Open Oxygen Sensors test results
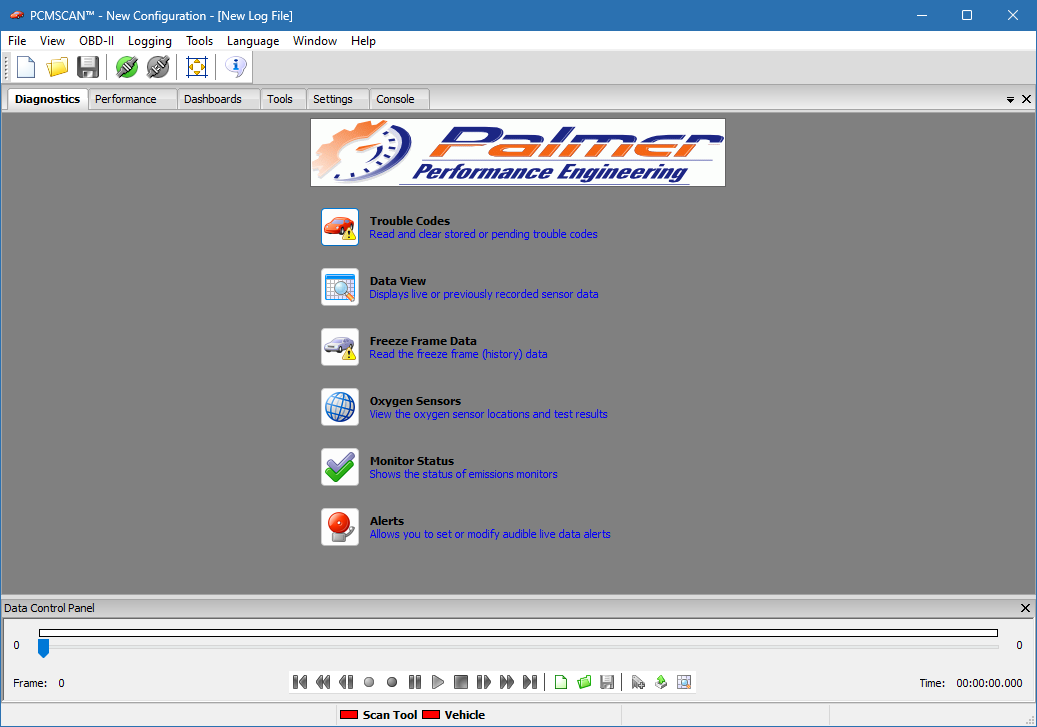Screen dimensions: 1037x727 [415, 401]
